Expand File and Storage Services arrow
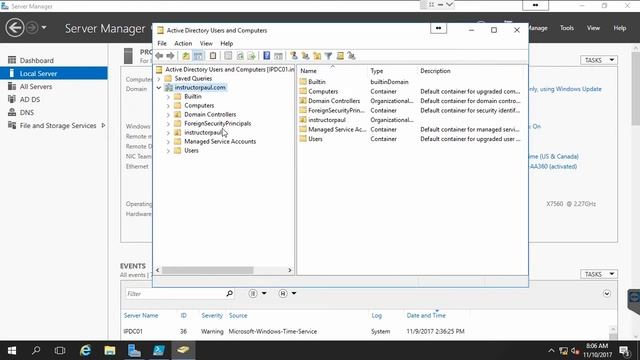 coord(103,125)
